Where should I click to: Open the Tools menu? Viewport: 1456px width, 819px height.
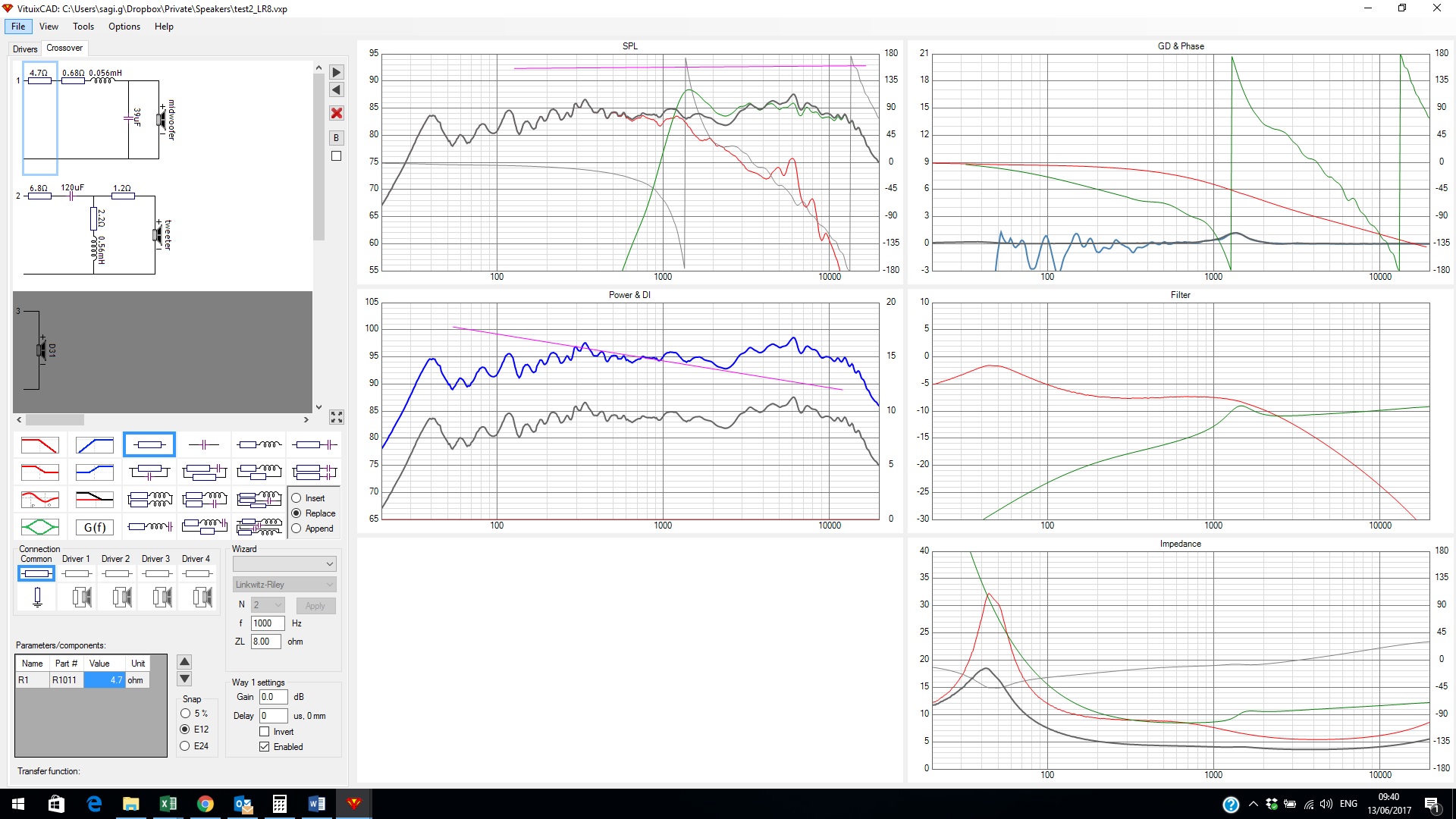(83, 27)
